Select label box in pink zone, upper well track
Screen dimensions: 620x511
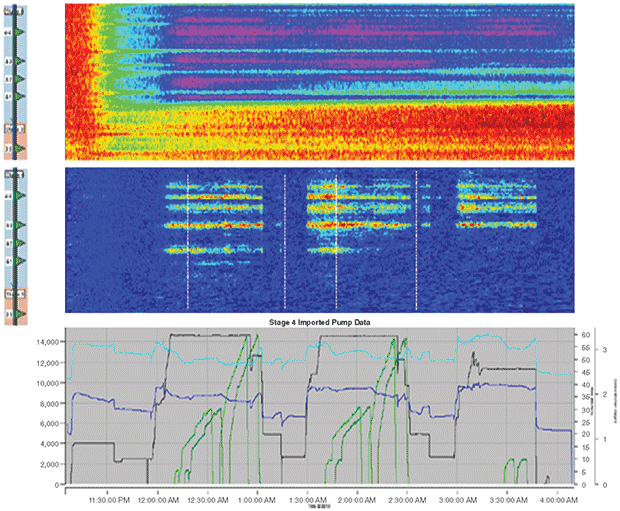coord(12,129)
